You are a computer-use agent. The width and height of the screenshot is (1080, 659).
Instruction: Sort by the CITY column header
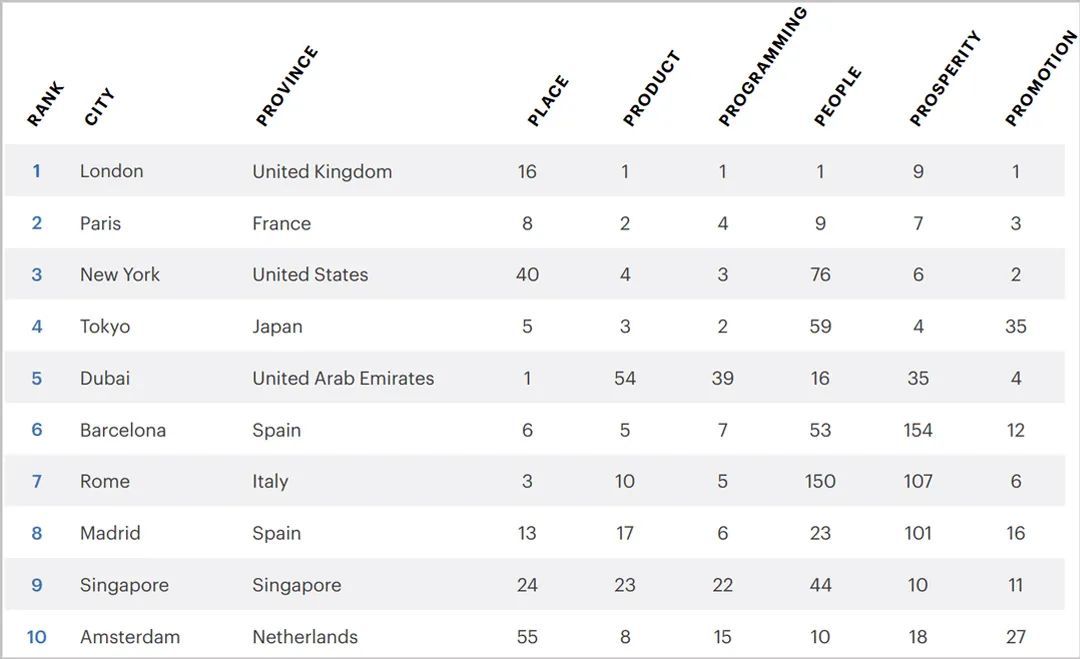tap(99, 107)
